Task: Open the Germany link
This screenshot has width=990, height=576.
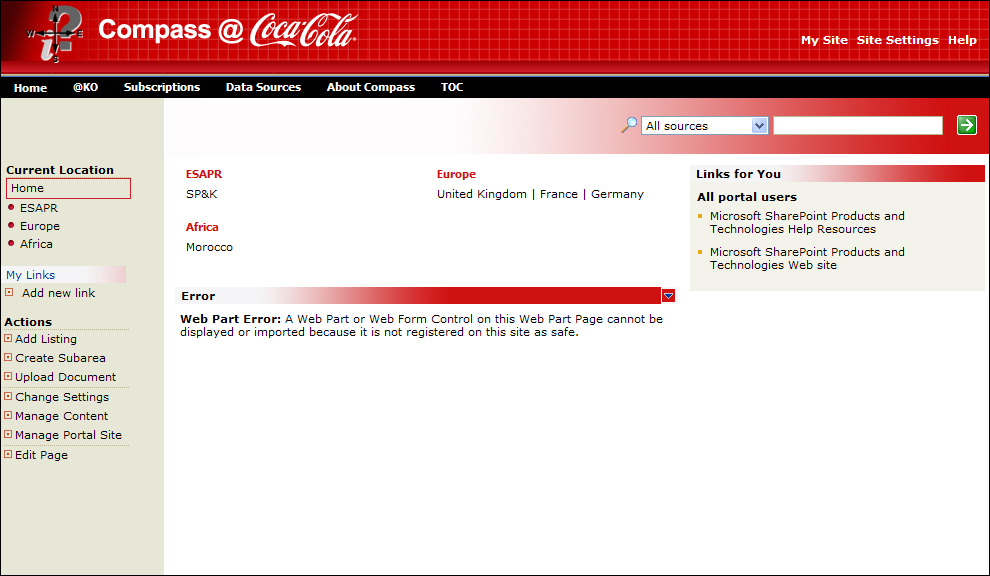Action: (x=617, y=194)
